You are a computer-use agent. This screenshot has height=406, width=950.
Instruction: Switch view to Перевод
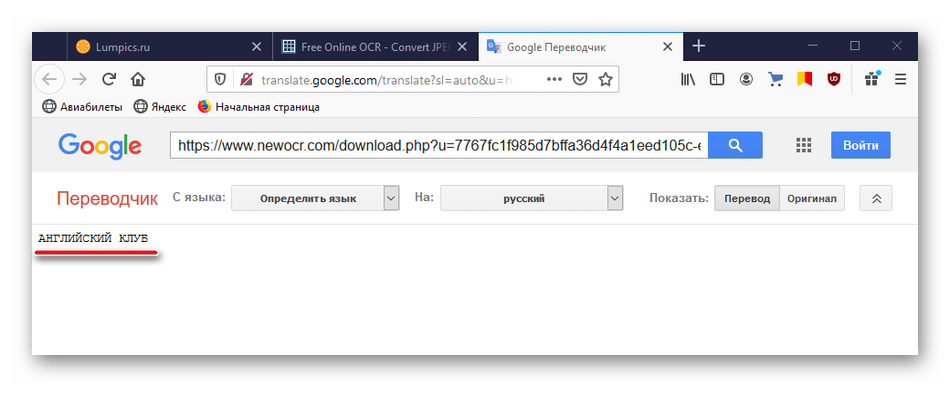click(747, 198)
